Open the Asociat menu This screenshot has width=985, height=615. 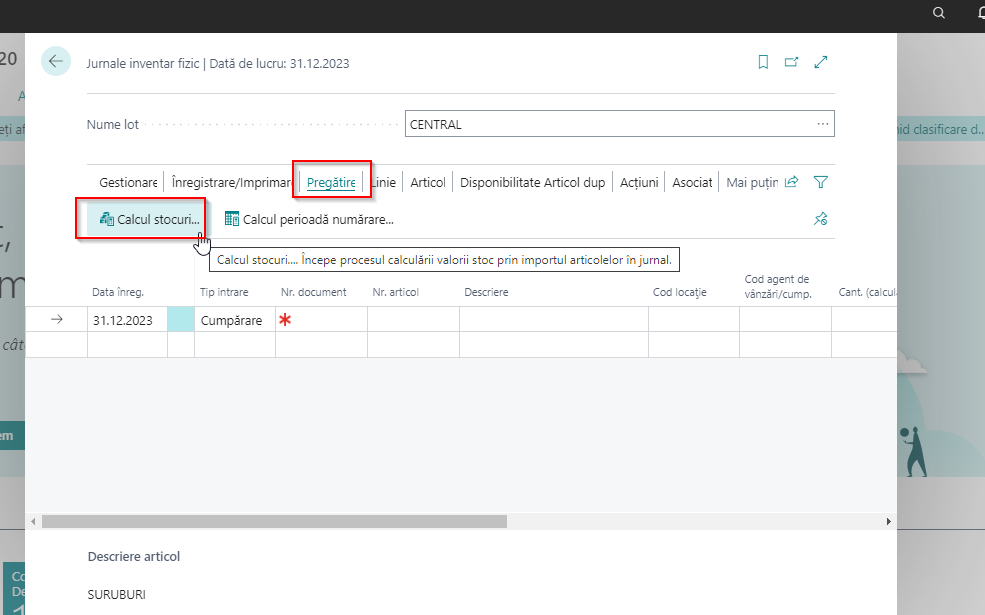[x=692, y=182]
